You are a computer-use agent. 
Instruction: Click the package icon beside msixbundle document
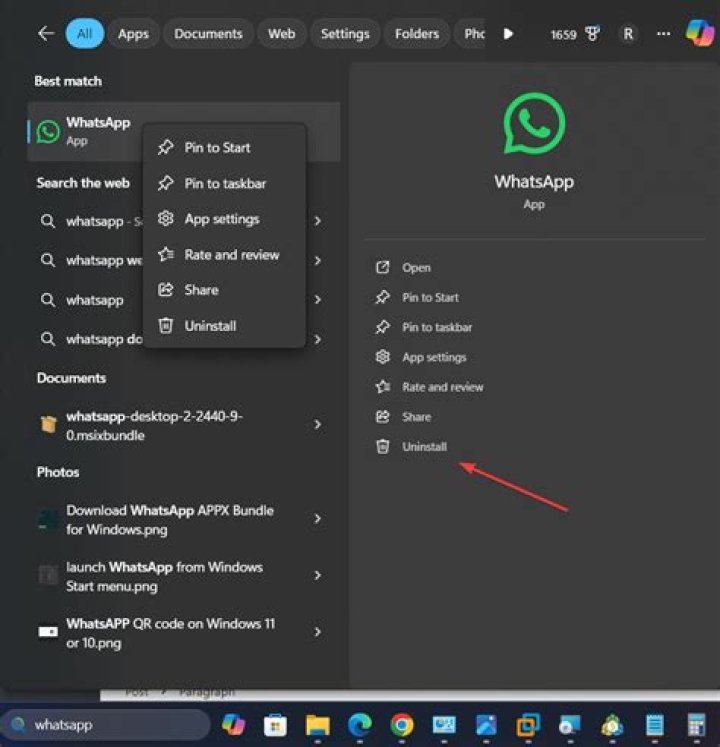click(48, 424)
